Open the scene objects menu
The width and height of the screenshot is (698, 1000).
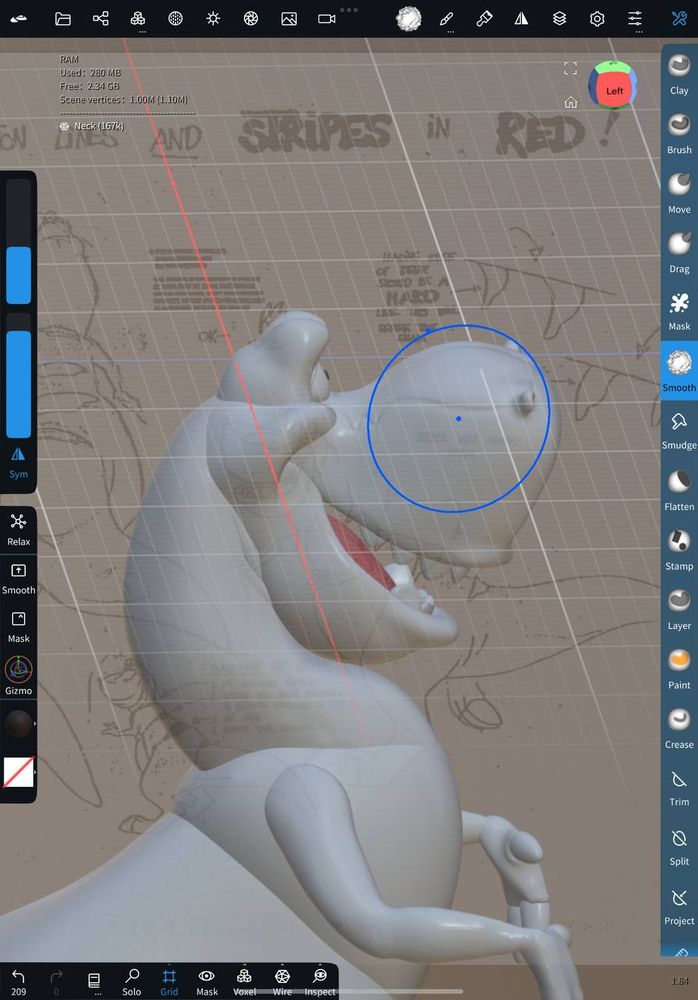coord(138,18)
